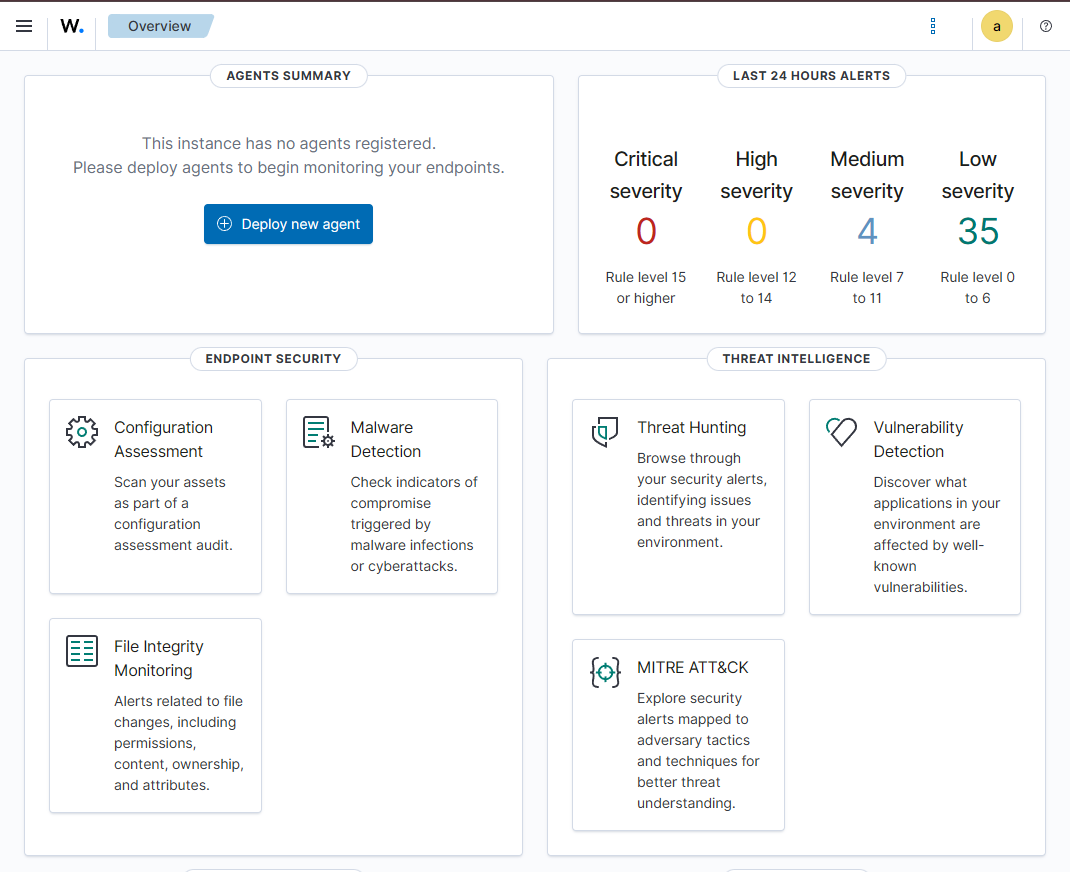
Task: Click the Deploy new agent button
Action: coord(288,224)
